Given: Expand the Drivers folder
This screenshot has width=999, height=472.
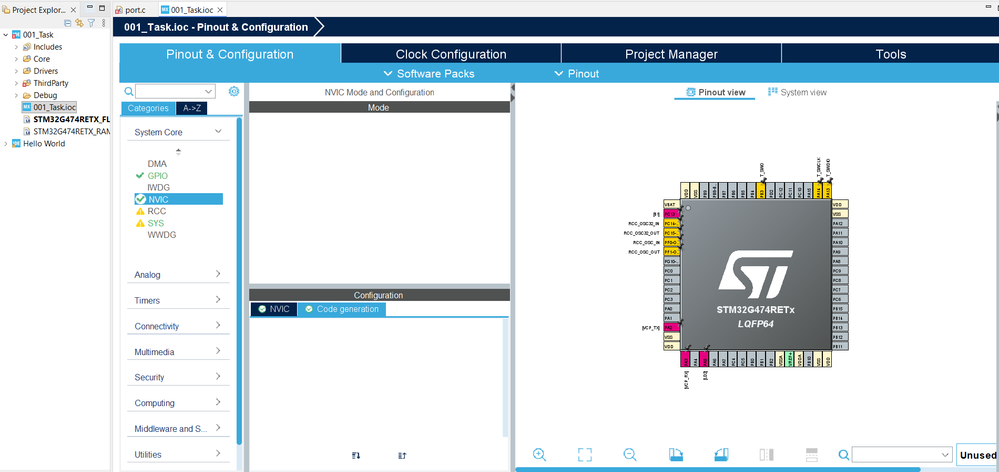Looking at the screenshot, I should coord(16,71).
